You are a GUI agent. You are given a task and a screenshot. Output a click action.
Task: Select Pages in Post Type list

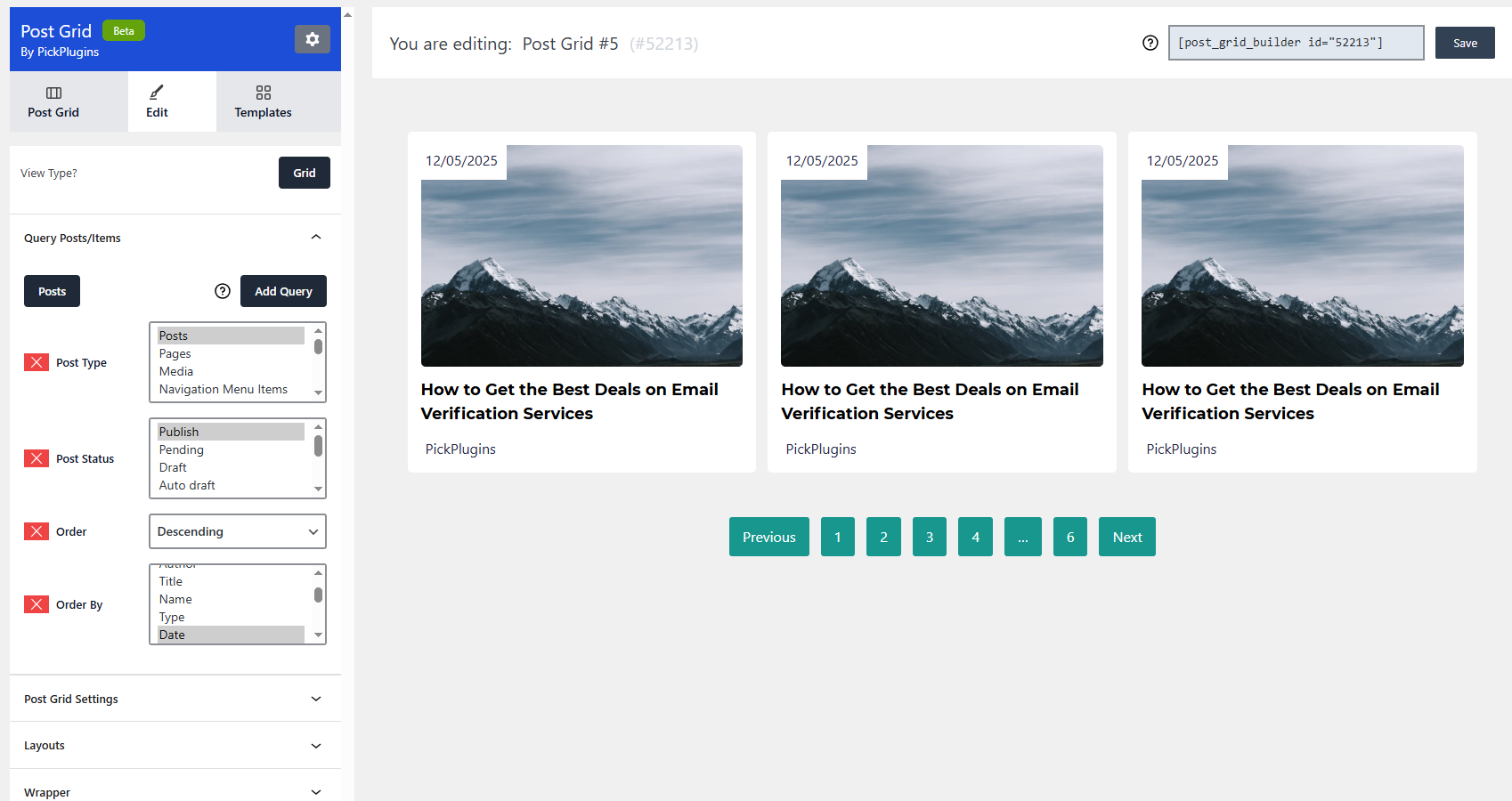231,353
